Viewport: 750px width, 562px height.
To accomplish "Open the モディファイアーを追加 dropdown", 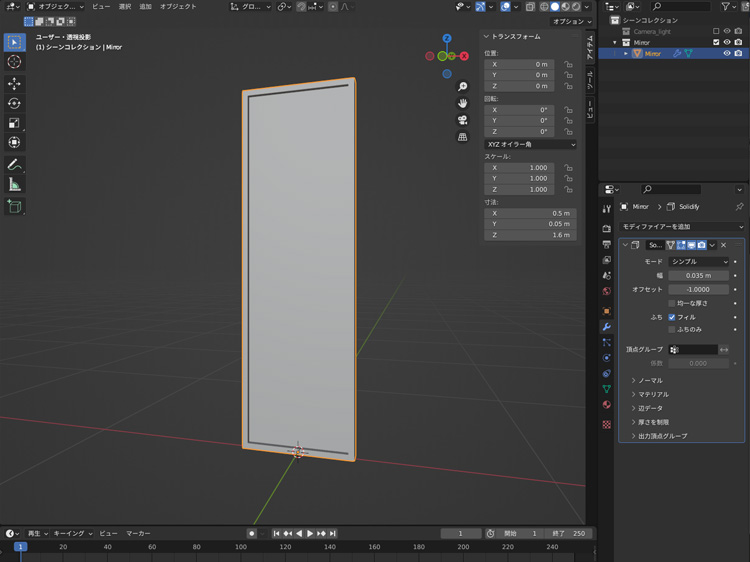I will point(681,227).
